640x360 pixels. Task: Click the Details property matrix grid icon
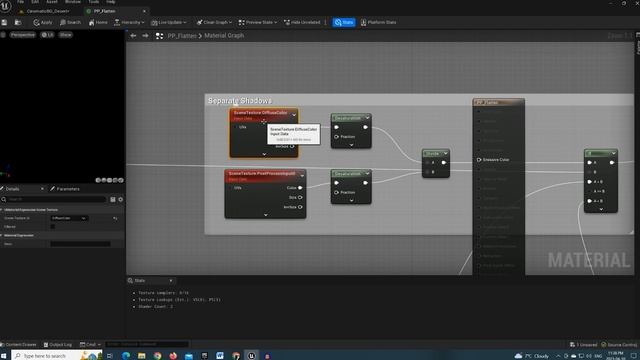tap(113, 200)
